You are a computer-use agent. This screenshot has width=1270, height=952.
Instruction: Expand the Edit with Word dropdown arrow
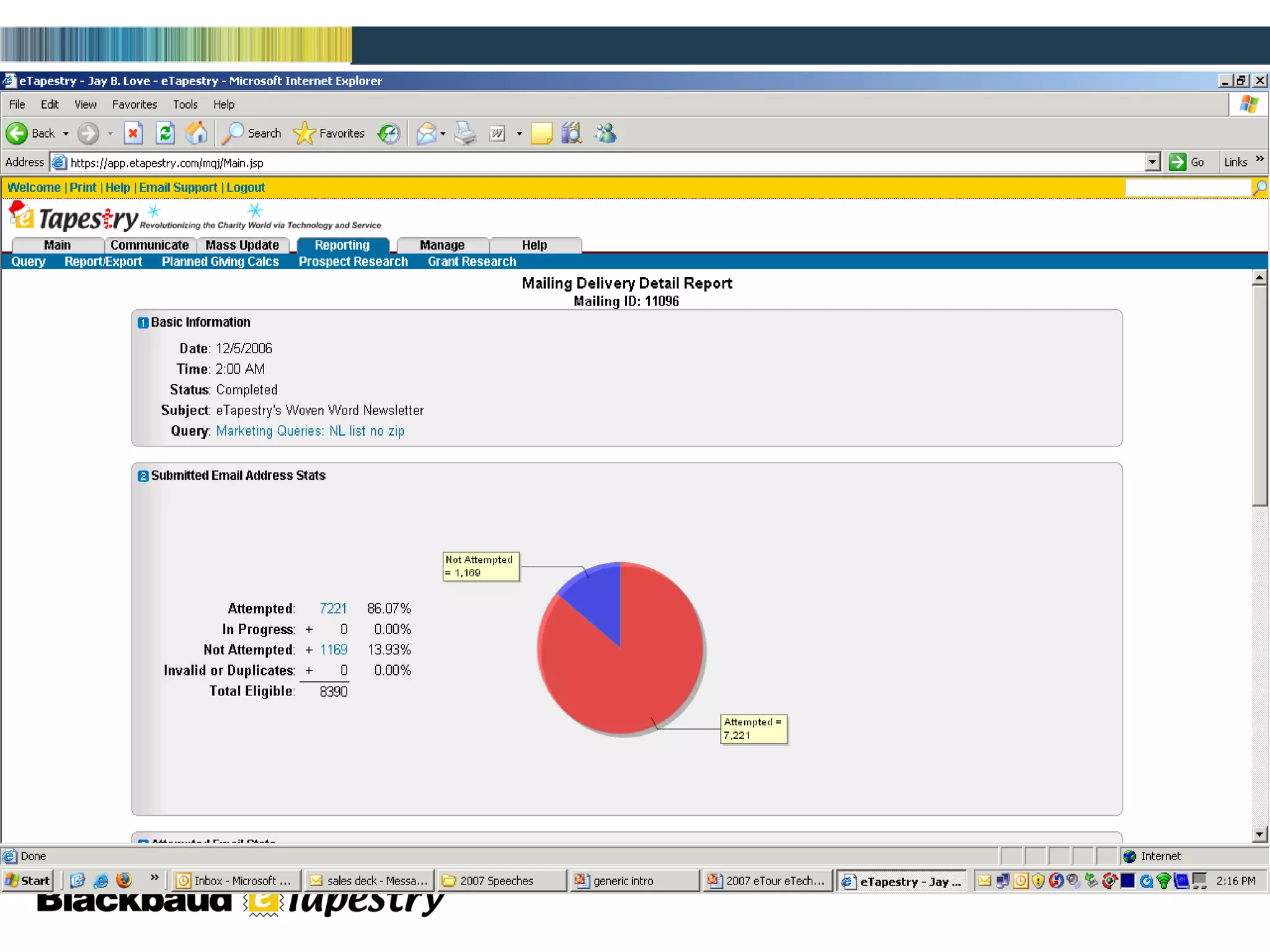[x=519, y=134]
